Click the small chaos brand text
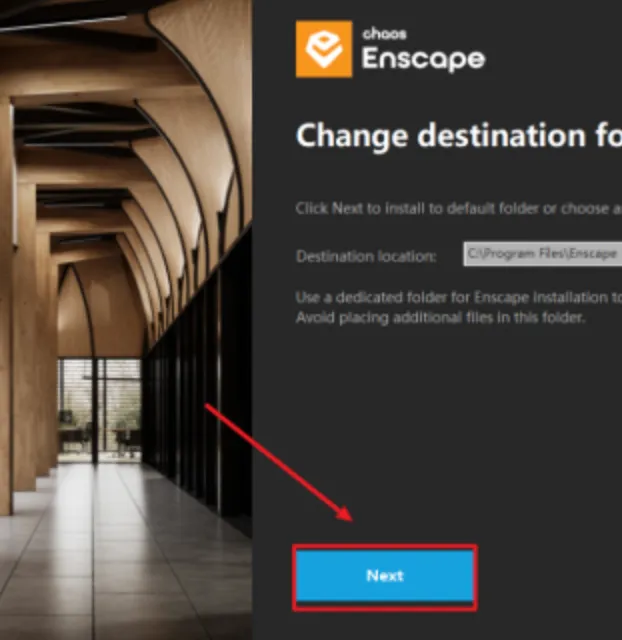 pos(384,34)
